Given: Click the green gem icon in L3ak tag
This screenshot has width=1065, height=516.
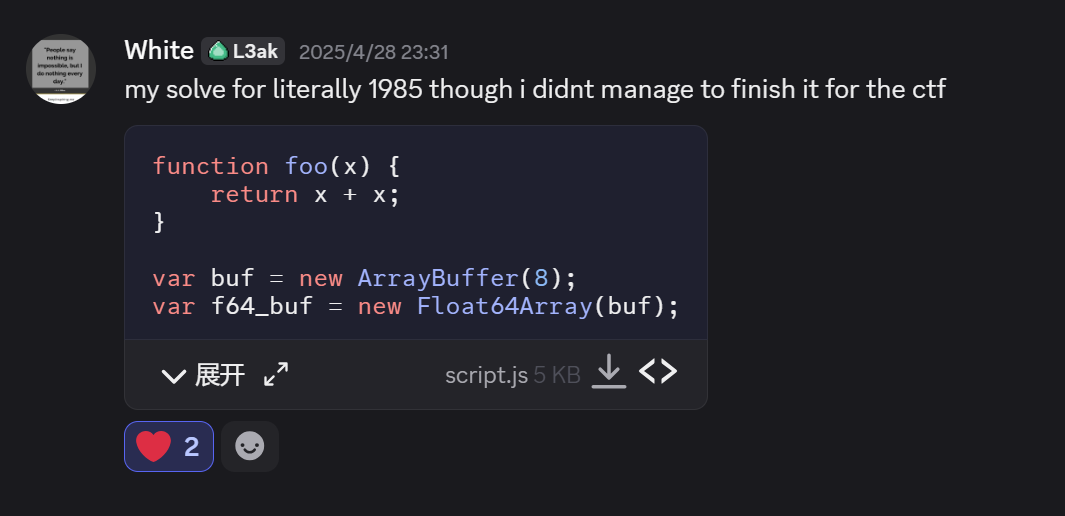Looking at the screenshot, I should click(218, 51).
